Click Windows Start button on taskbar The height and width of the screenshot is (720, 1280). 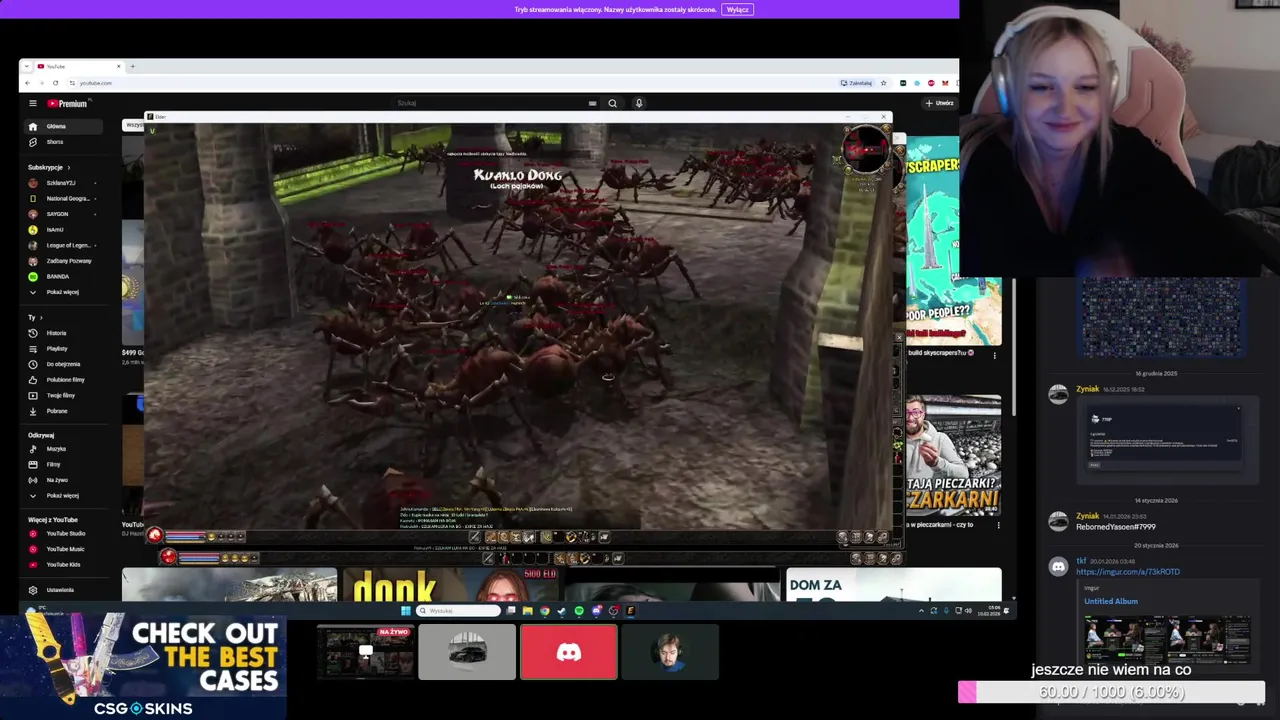click(405, 610)
